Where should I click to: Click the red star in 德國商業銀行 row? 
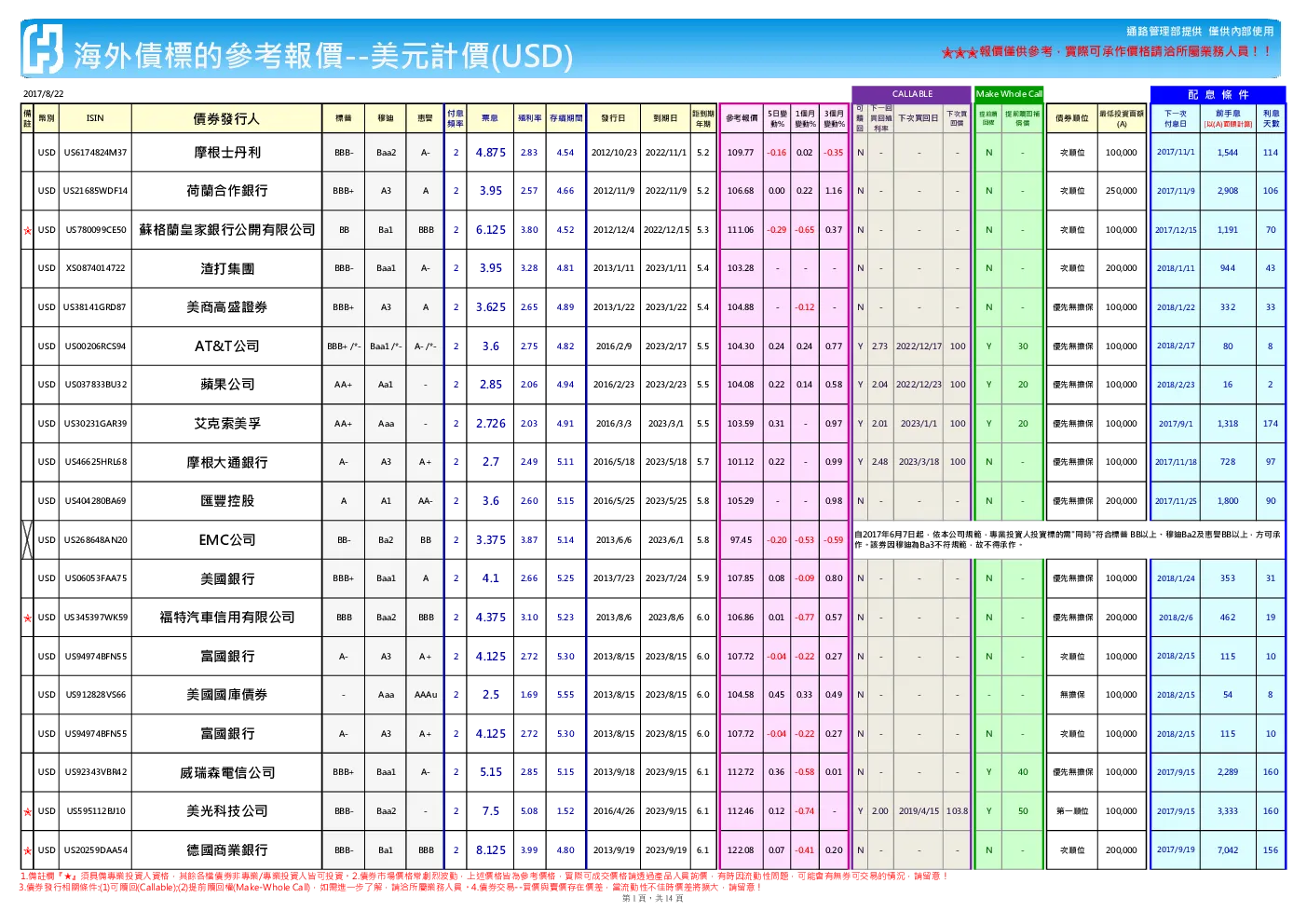click(28, 850)
